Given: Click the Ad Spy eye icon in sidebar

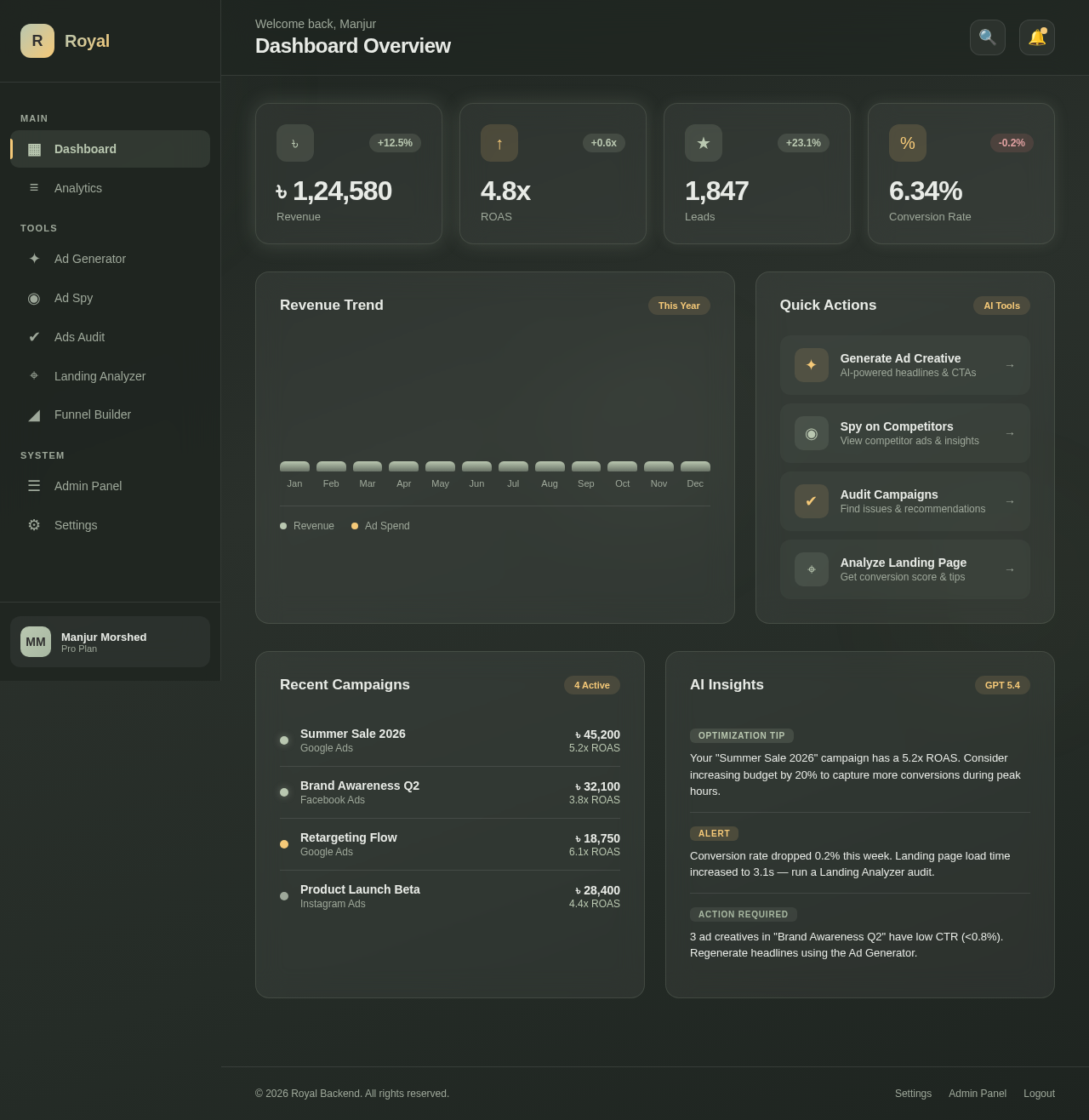Looking at the screenshot, I should click(34, 298).
